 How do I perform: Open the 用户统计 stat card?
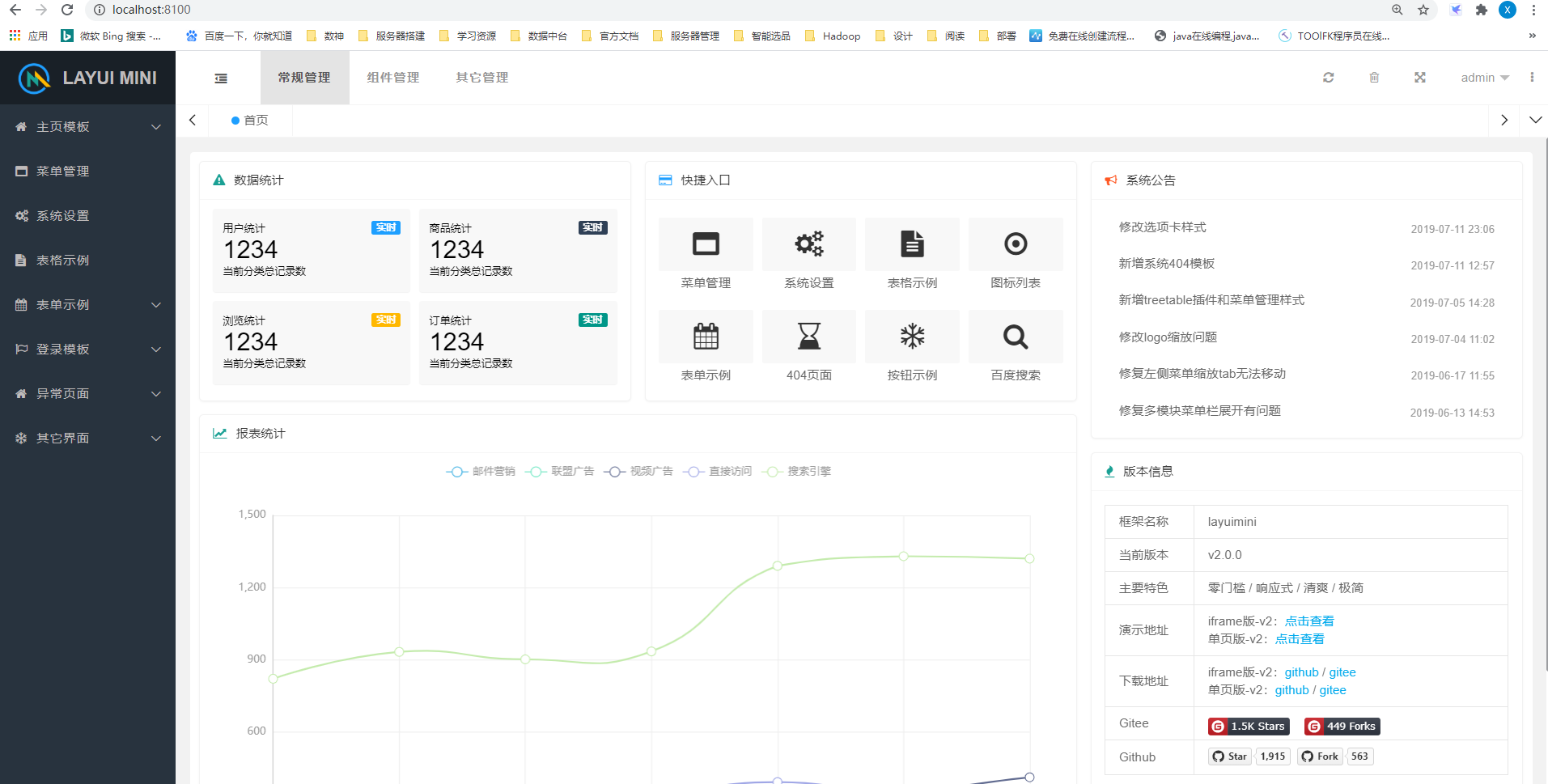(x=312, y=251)
